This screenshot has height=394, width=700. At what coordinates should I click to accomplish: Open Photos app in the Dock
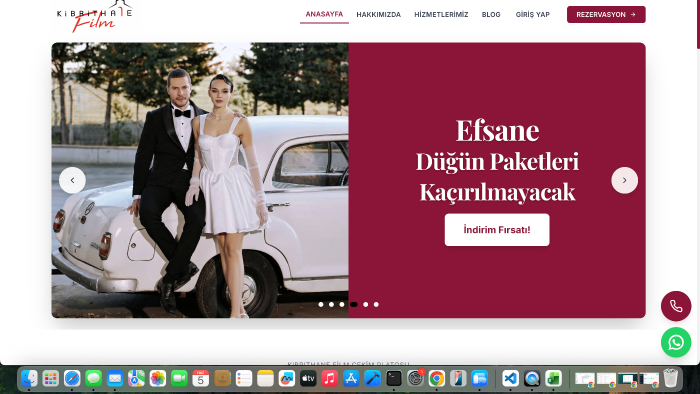158,379
